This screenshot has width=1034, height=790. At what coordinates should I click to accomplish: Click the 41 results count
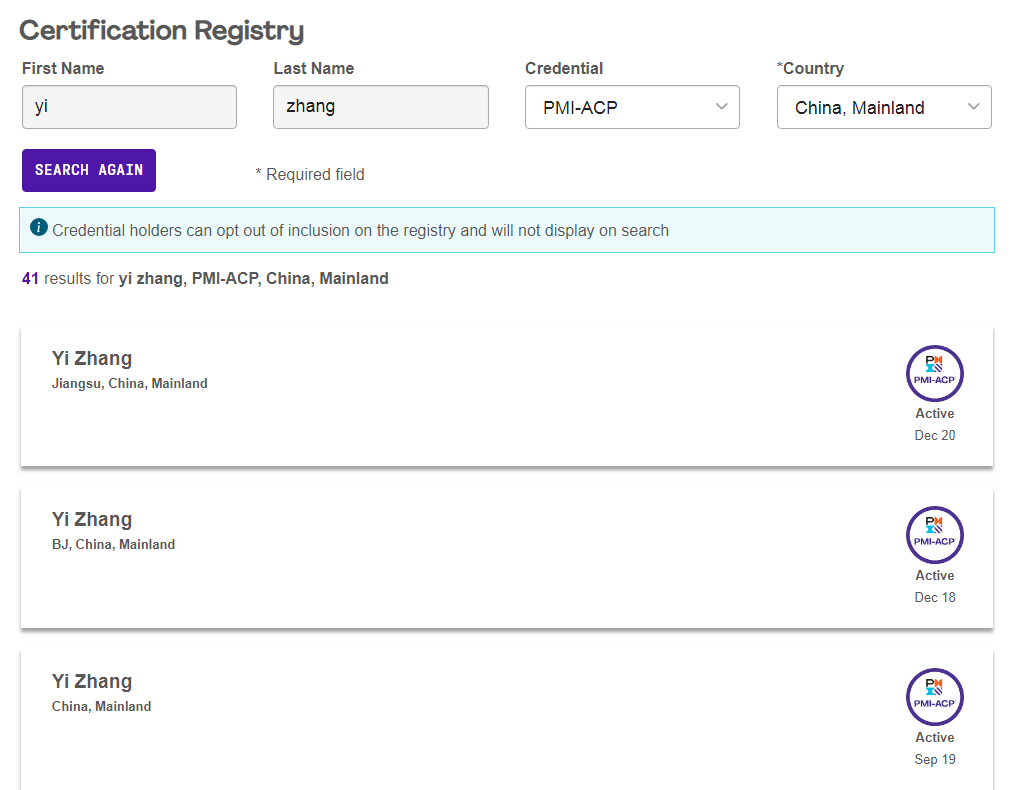(30, 279)
